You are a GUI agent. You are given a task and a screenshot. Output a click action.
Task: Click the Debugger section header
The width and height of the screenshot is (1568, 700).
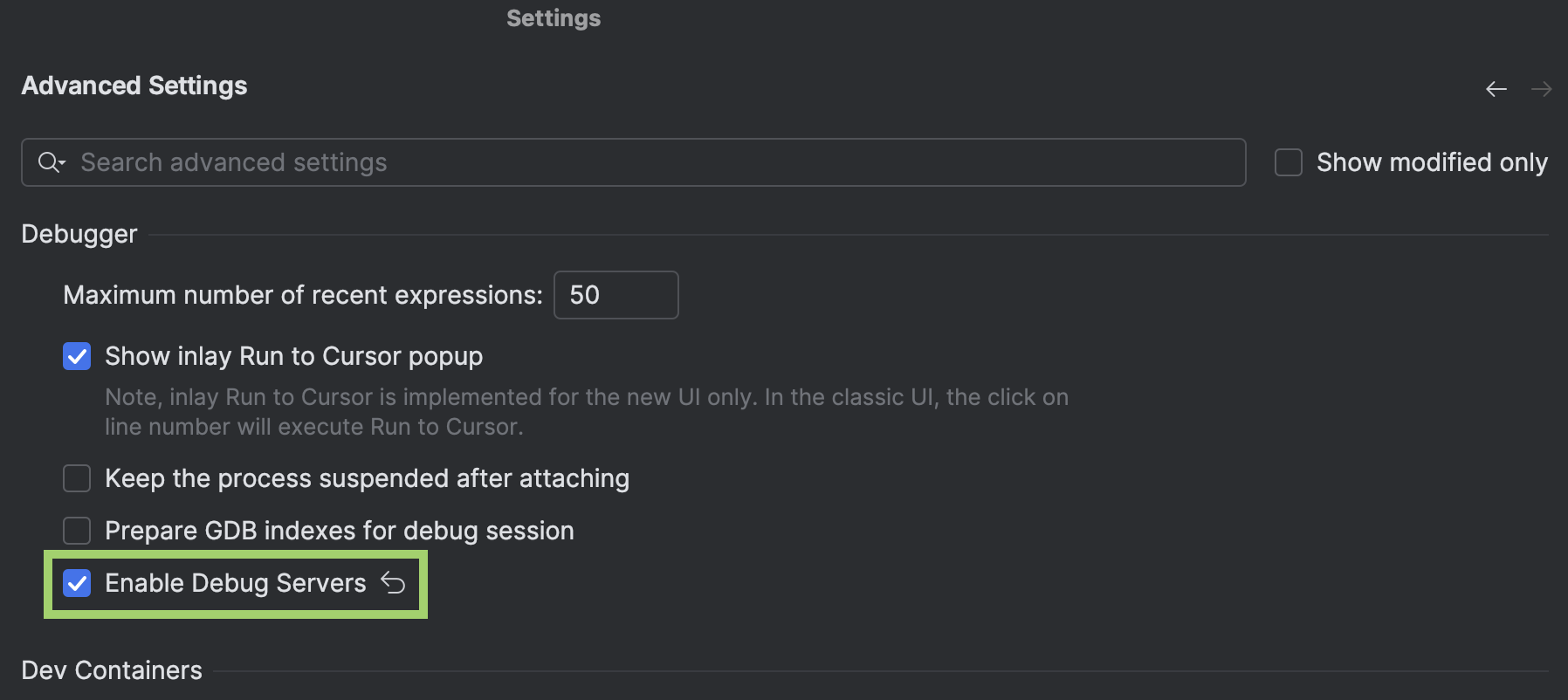point(79,233)
